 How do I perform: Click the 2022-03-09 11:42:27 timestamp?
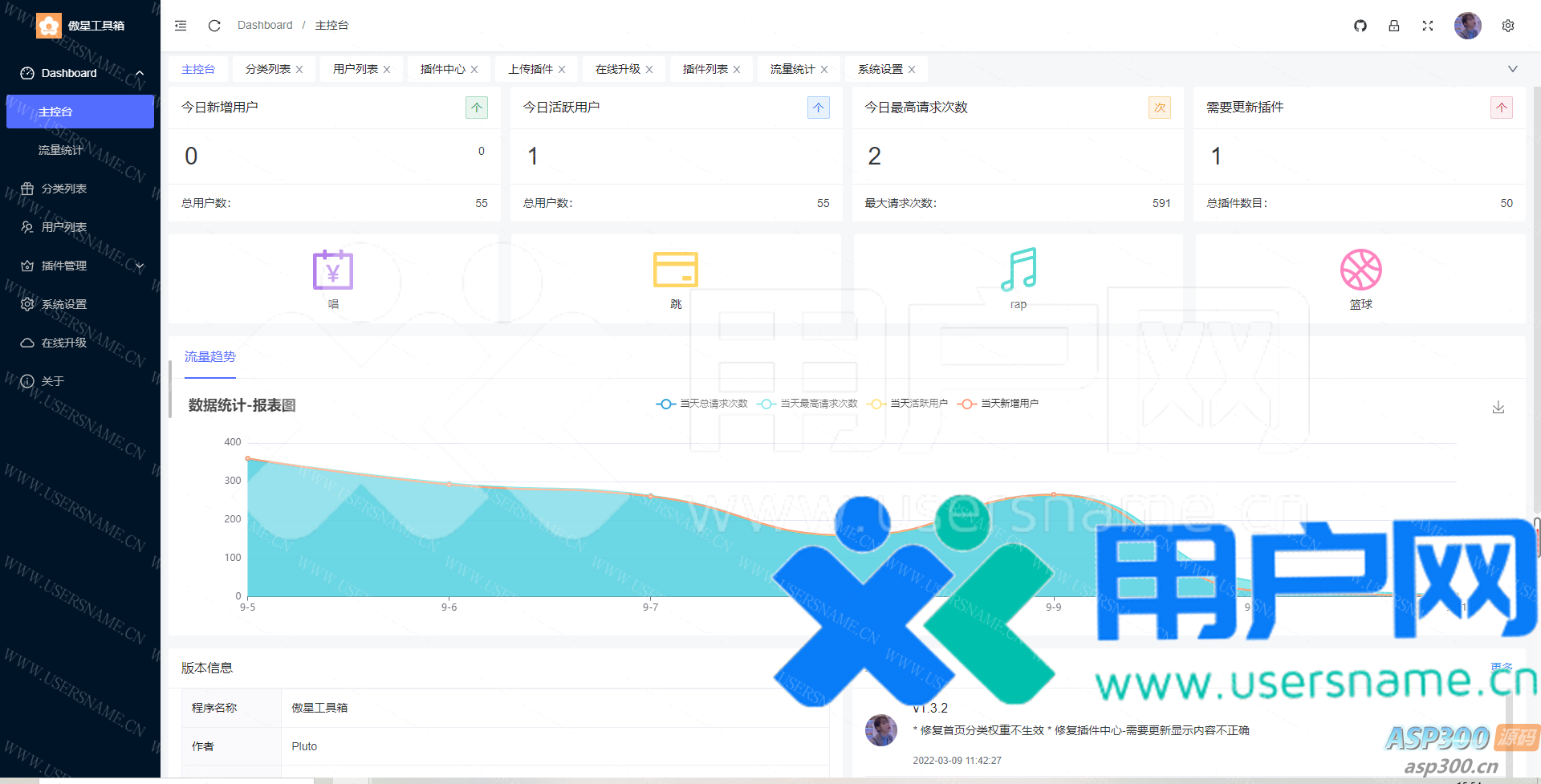tap(958, 761)
